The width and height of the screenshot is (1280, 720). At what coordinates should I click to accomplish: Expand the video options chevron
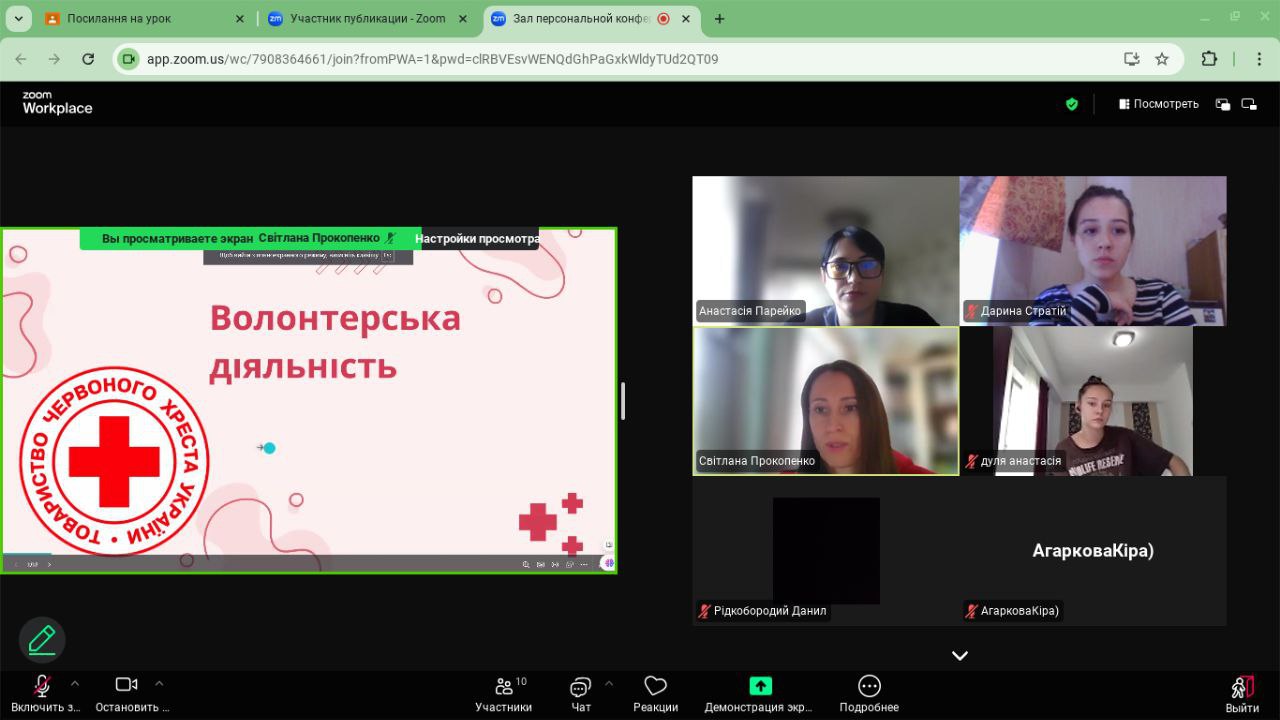click(x=159, y=684)
